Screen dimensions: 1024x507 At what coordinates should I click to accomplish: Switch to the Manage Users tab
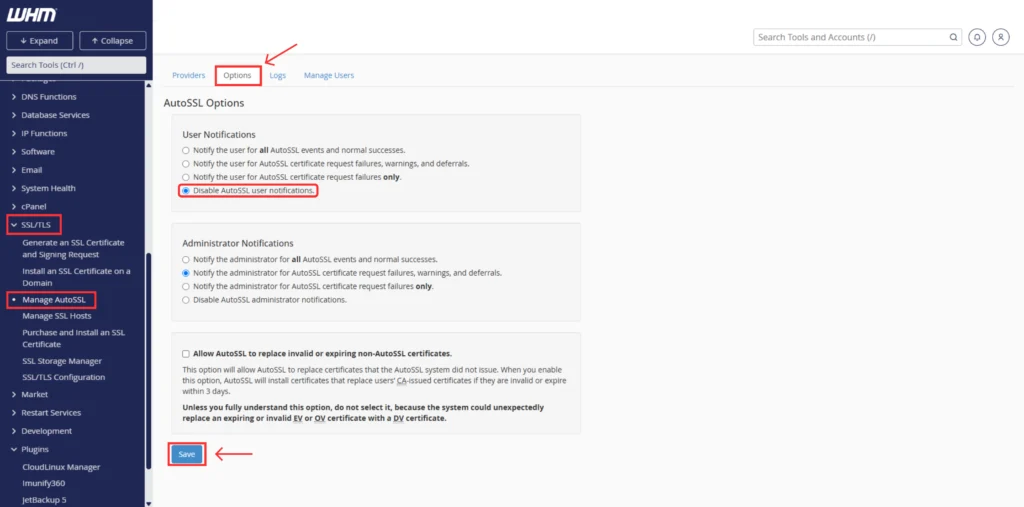click(328, 75)
